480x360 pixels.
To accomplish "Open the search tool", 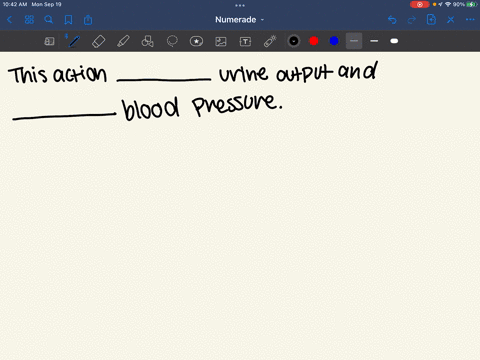I will coord(49,20).
